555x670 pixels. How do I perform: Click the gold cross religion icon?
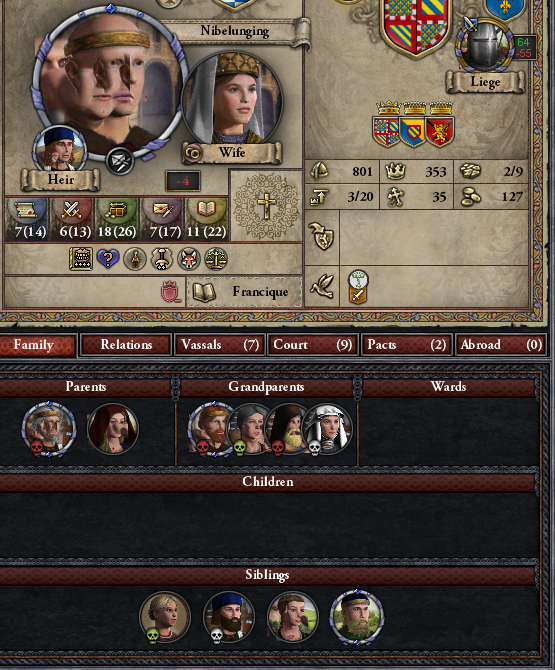[x=266, y=206]
